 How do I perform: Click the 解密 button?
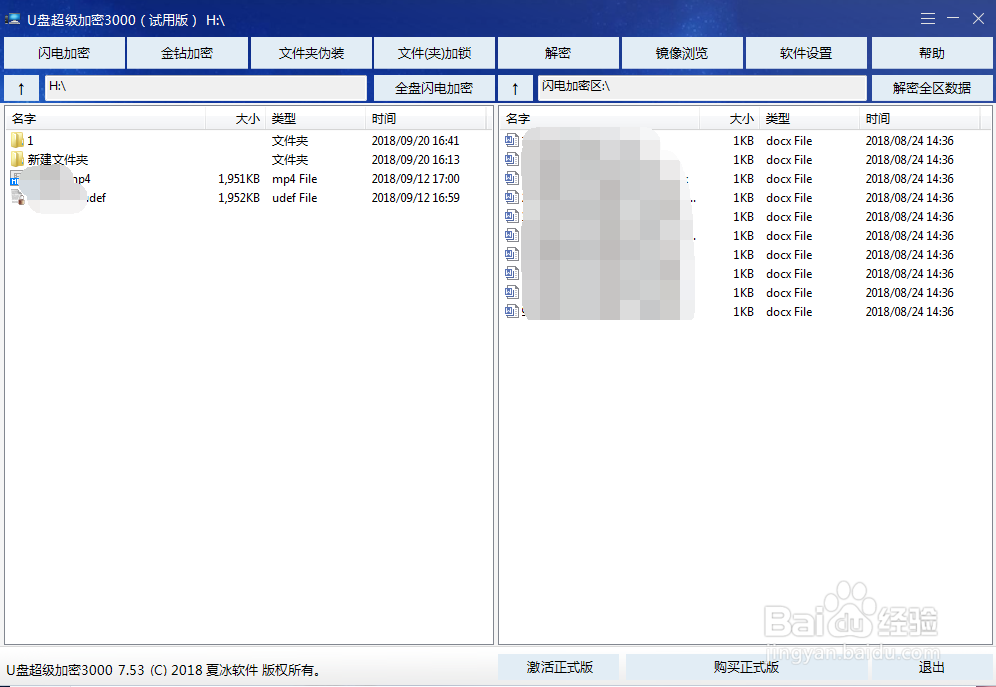[x=558, y=53]
